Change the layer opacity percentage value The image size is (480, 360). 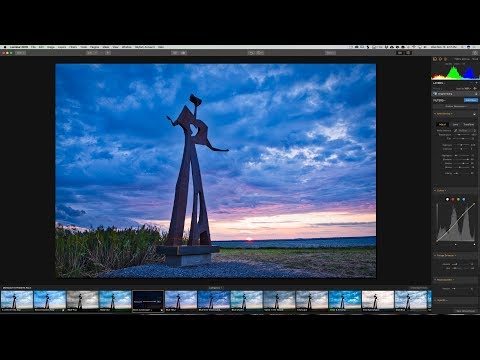467,89
